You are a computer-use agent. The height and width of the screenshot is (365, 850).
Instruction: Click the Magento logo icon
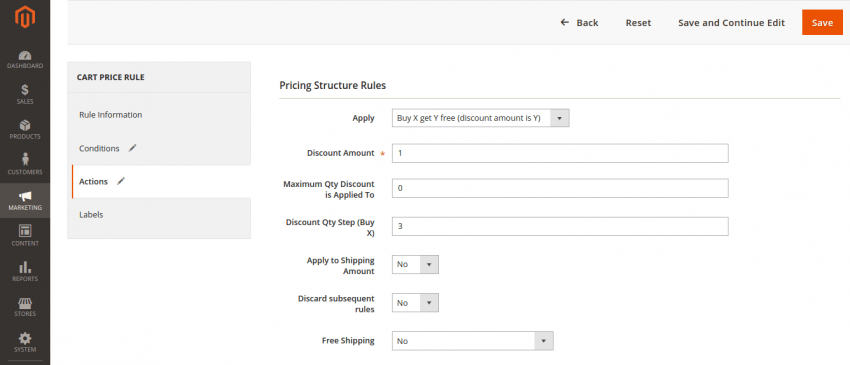click(25, 18)
